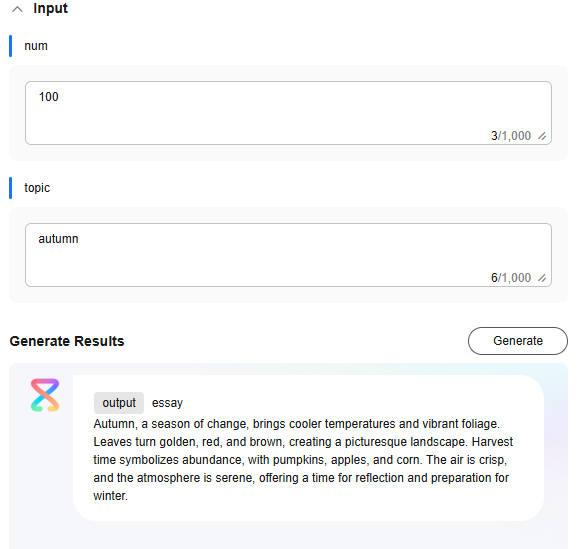
Task: Click the Input section heading
Action: pyautogui.click(x=50, y=8)
